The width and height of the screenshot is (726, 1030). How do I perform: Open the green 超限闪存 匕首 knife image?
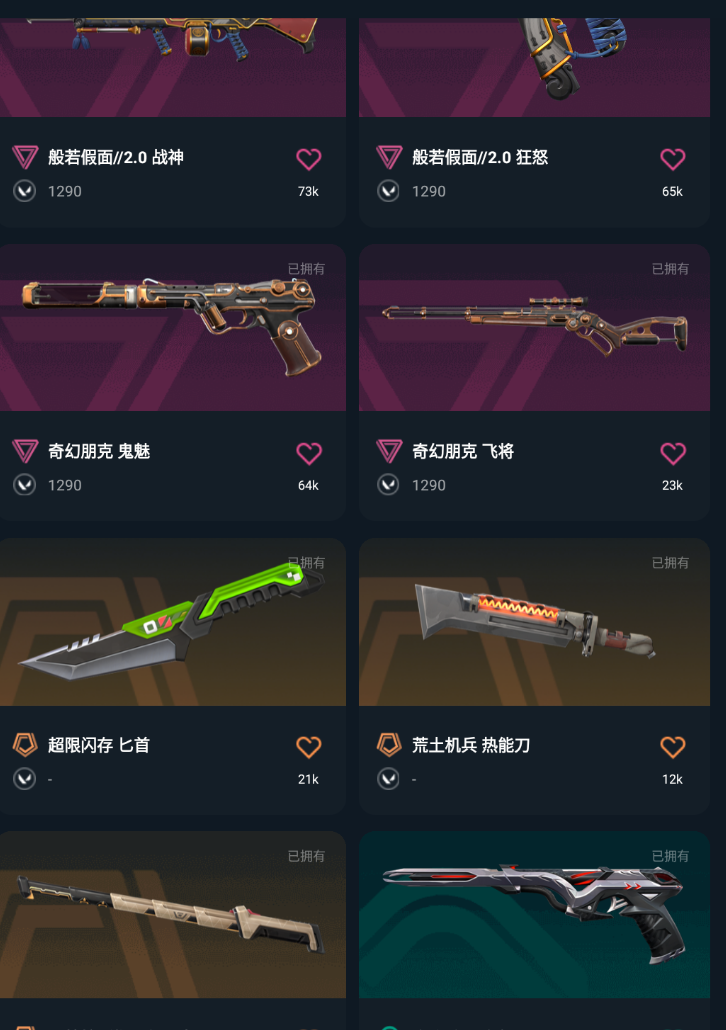[x=173, y=622]
